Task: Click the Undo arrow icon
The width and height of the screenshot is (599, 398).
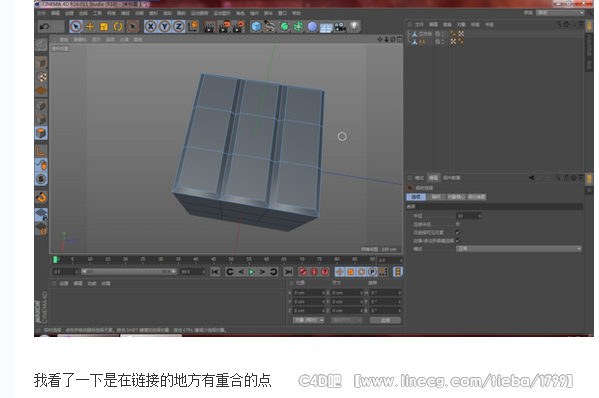Action: pos(44,26)
